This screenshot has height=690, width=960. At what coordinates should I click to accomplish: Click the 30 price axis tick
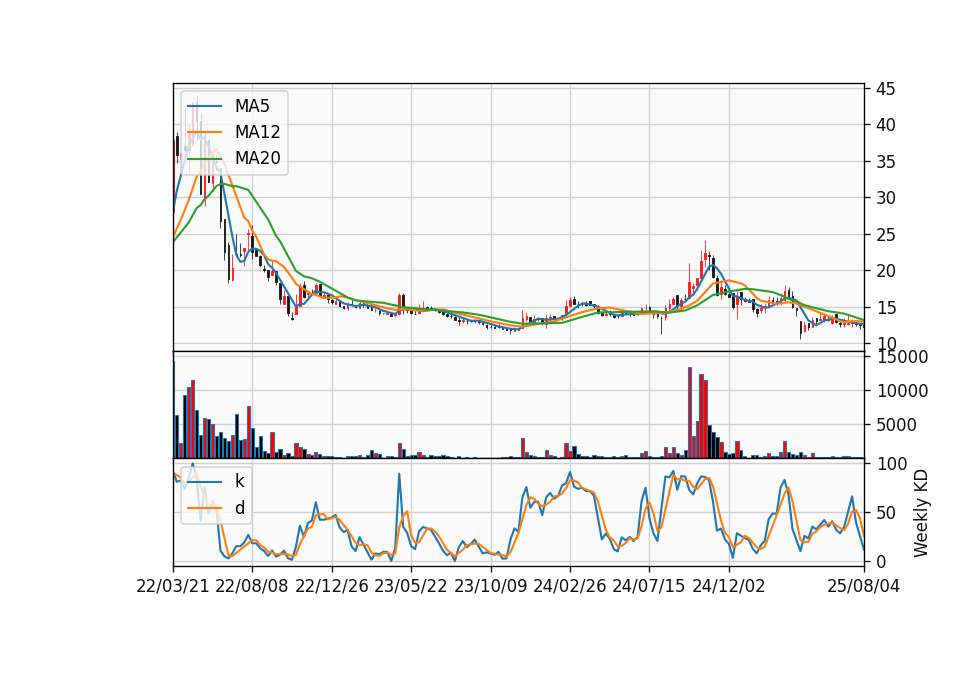click(886, 198)
